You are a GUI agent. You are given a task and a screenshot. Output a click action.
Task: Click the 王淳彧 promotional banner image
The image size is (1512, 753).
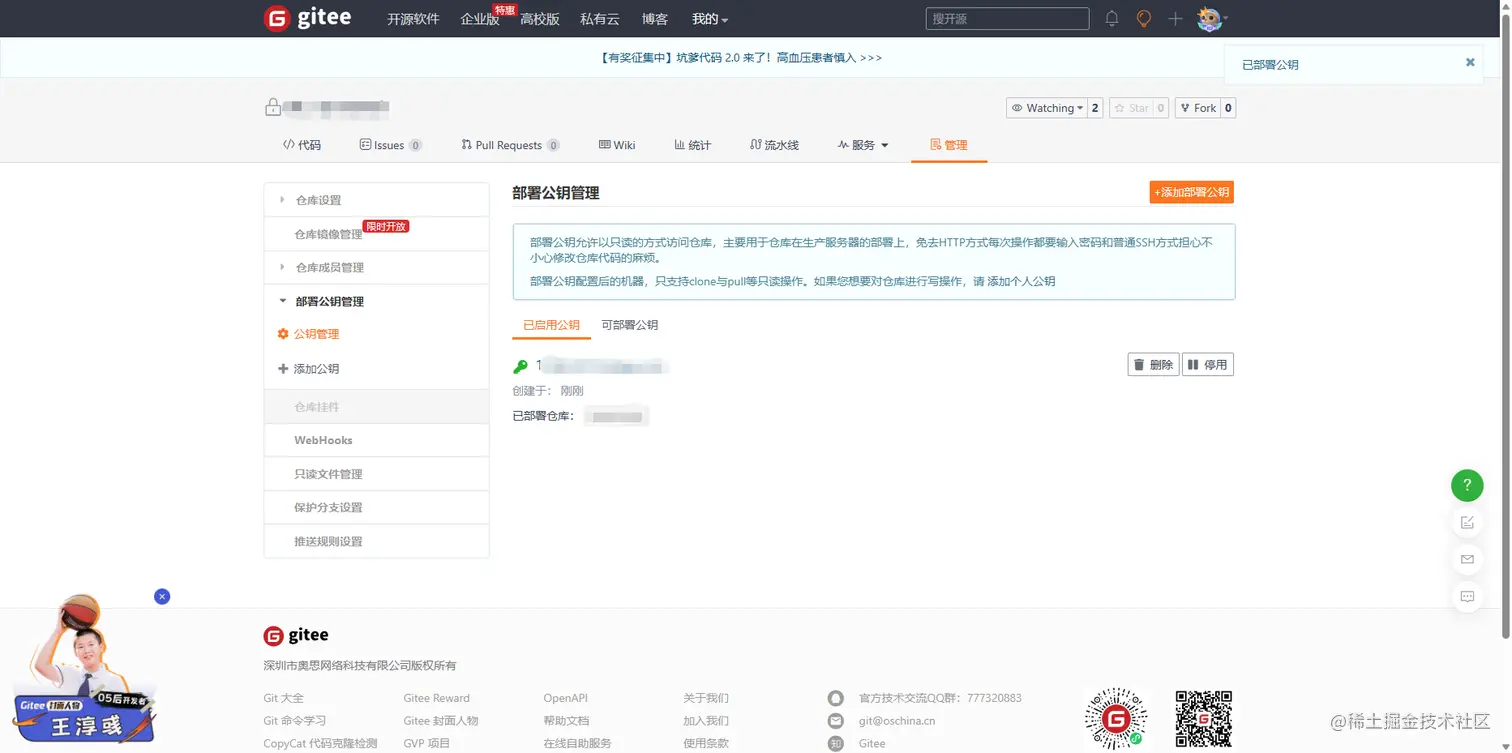tap(84, 670)
